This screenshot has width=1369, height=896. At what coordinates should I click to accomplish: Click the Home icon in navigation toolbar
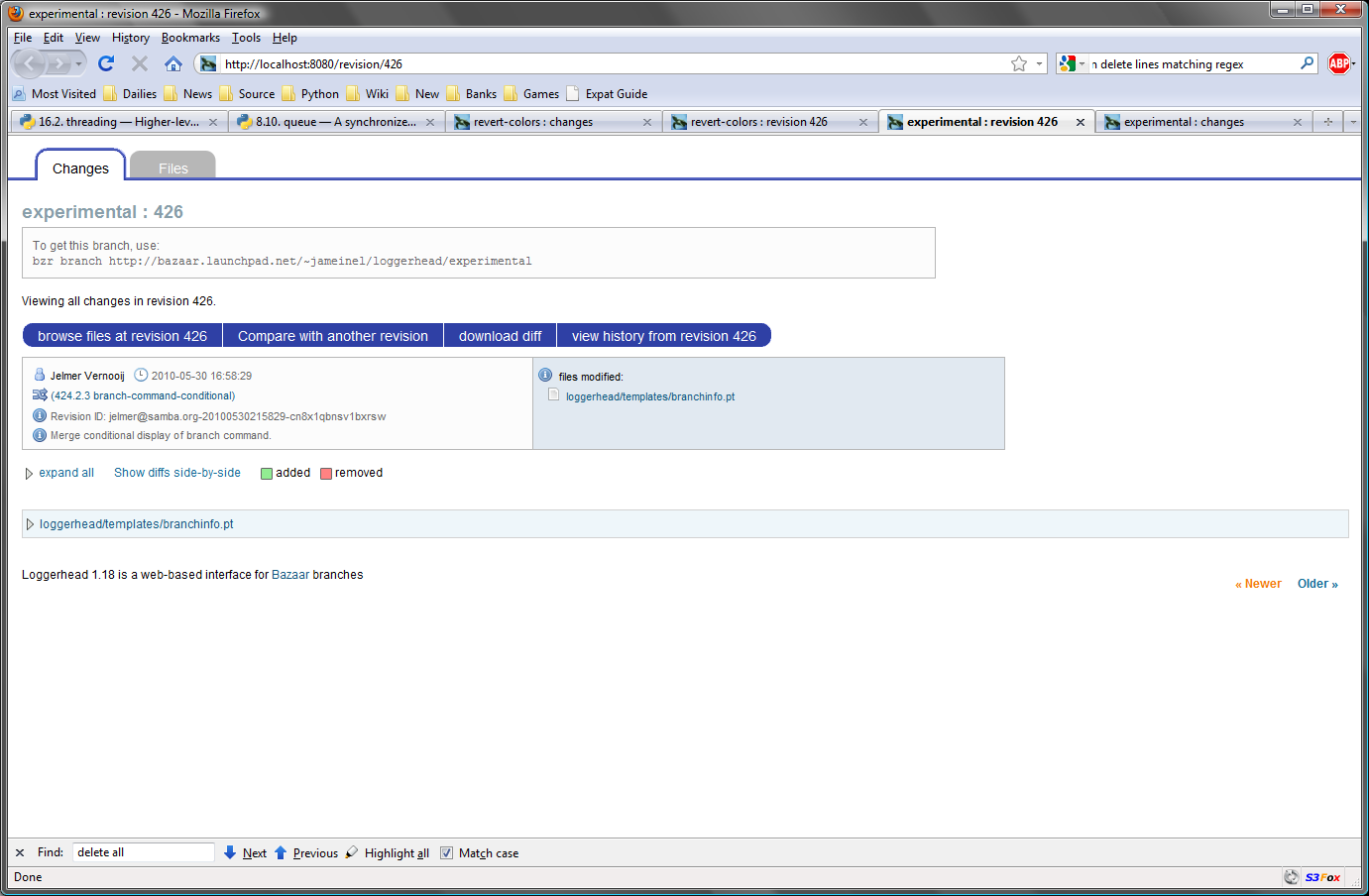tap(173, 63)
